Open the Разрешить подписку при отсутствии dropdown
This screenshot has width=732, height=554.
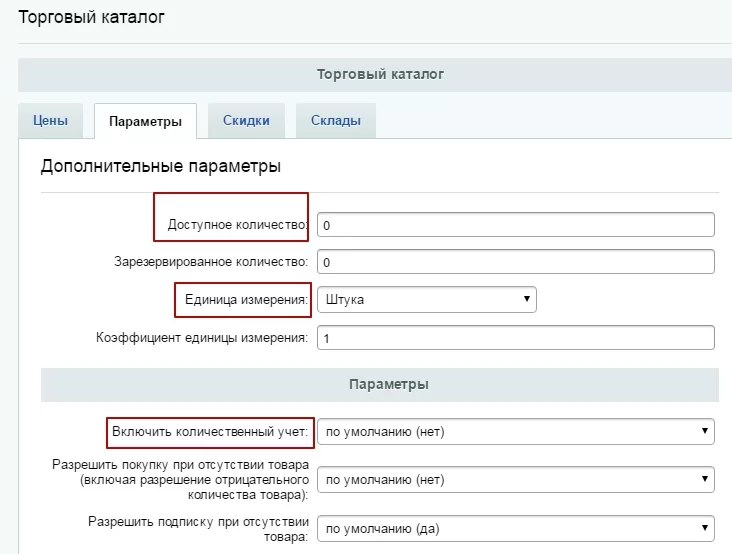(x=516, y=528)
